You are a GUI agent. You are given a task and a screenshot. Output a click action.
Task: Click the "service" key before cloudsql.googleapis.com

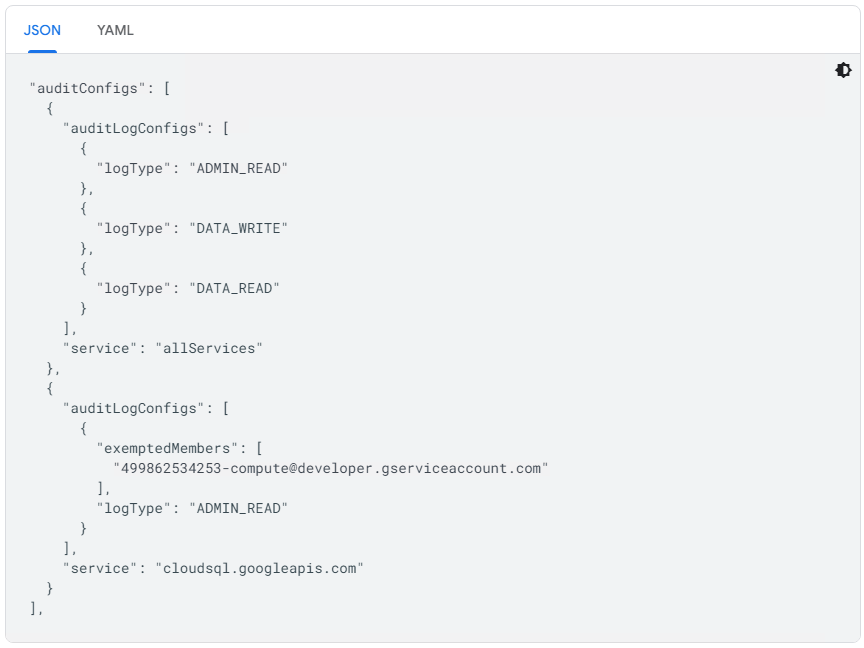point(100,568)
